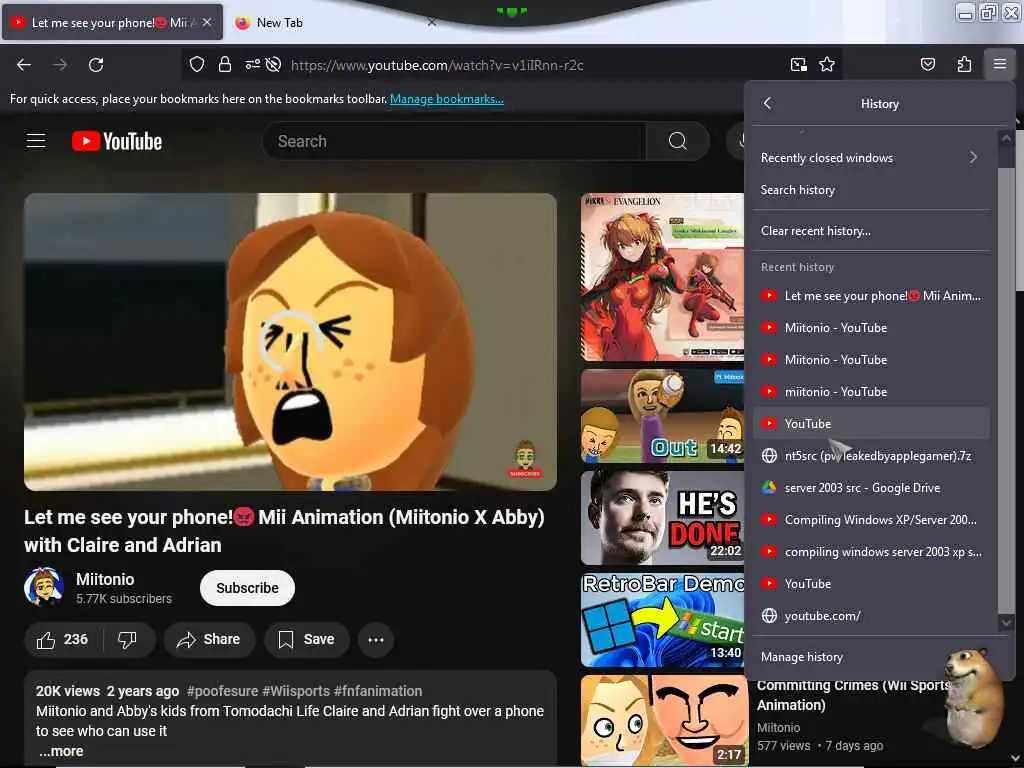Open the RetroBar Demo 13:40 thumbnail

tap(662, 620)
